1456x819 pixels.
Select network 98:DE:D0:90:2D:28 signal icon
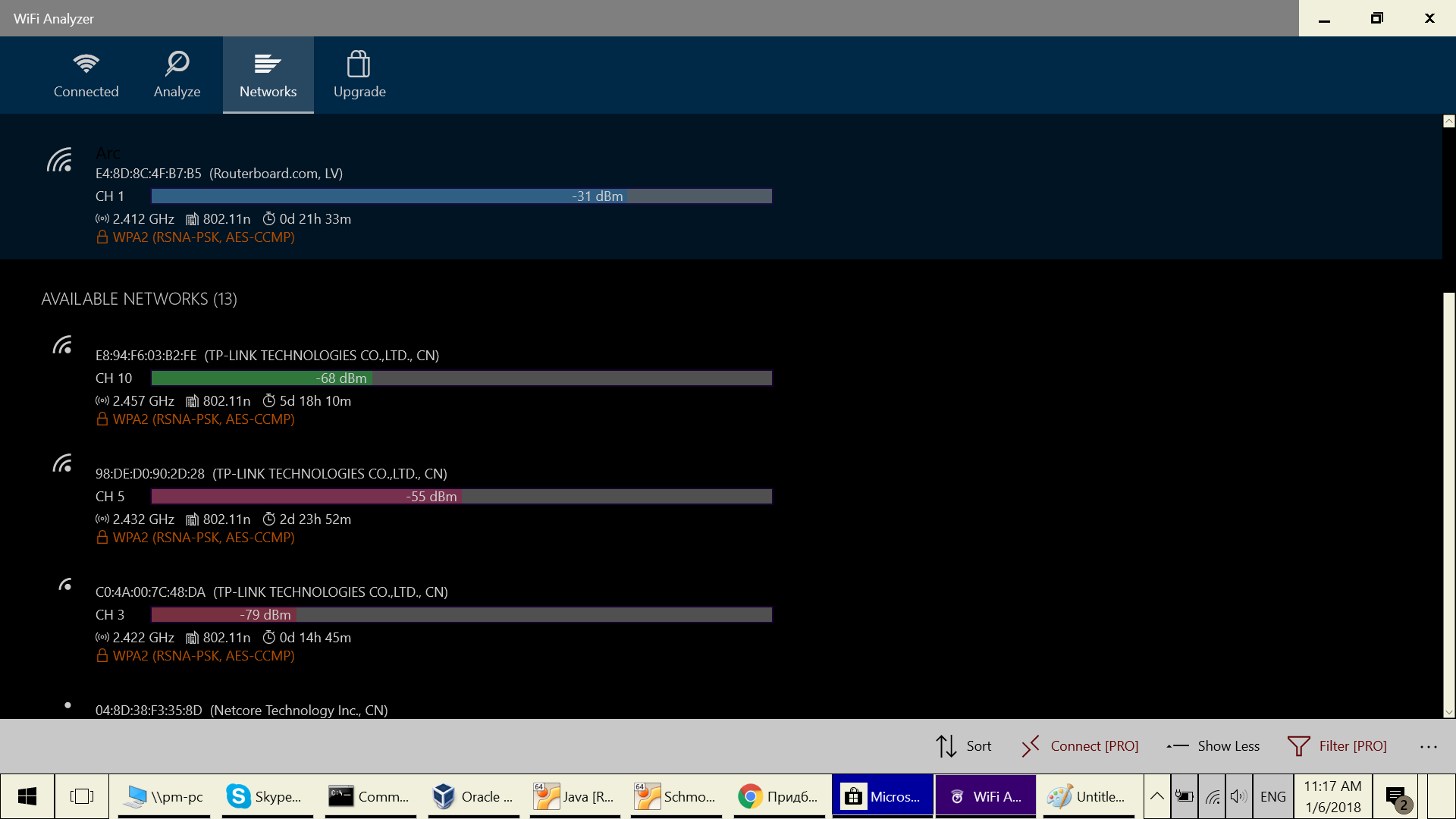[x=63, y=463]
